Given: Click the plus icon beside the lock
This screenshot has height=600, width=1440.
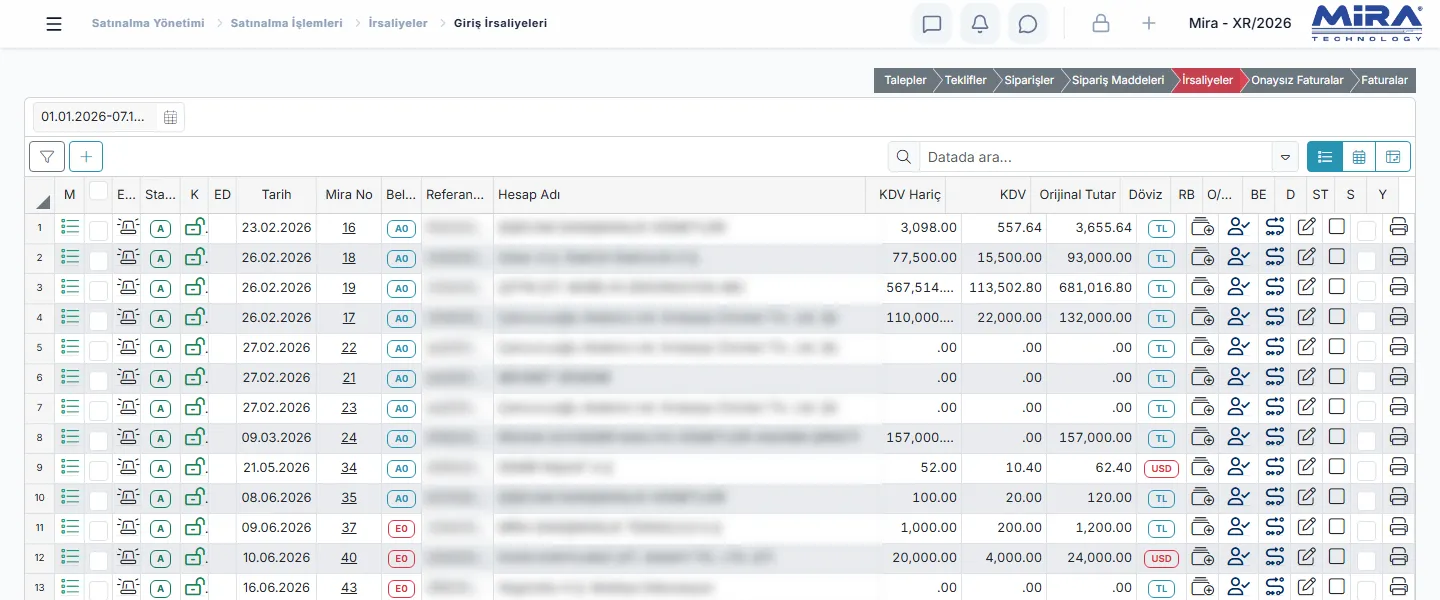Looking at the screenshot, I should (x=1149, y=24).
